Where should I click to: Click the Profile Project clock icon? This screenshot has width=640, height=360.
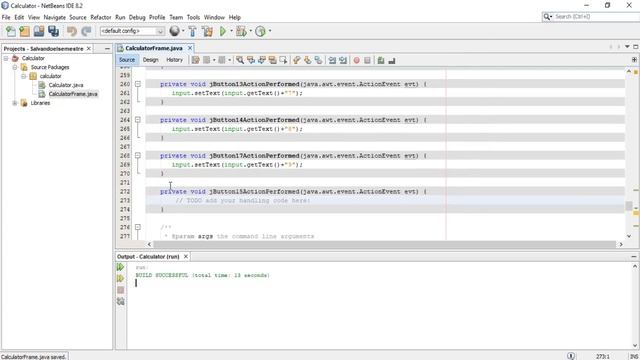click(x=260, y=31)
